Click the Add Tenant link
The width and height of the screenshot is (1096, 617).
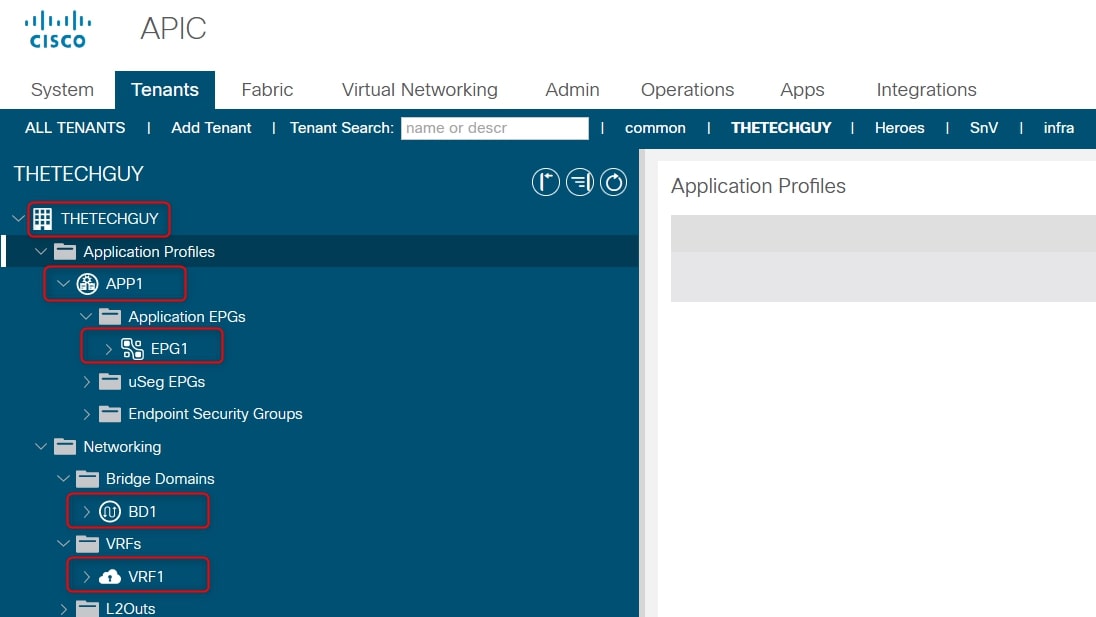211,128
